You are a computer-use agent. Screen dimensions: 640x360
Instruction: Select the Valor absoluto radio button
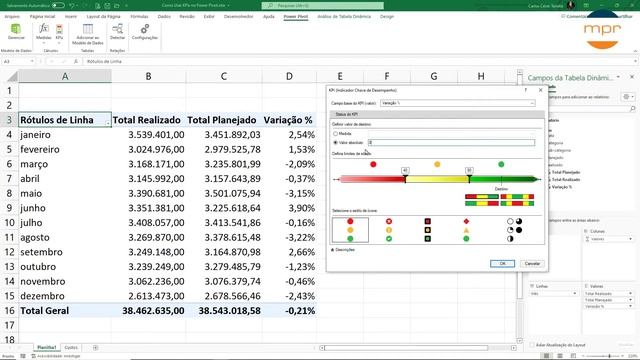pyautogui.click(x=336, y=142)
